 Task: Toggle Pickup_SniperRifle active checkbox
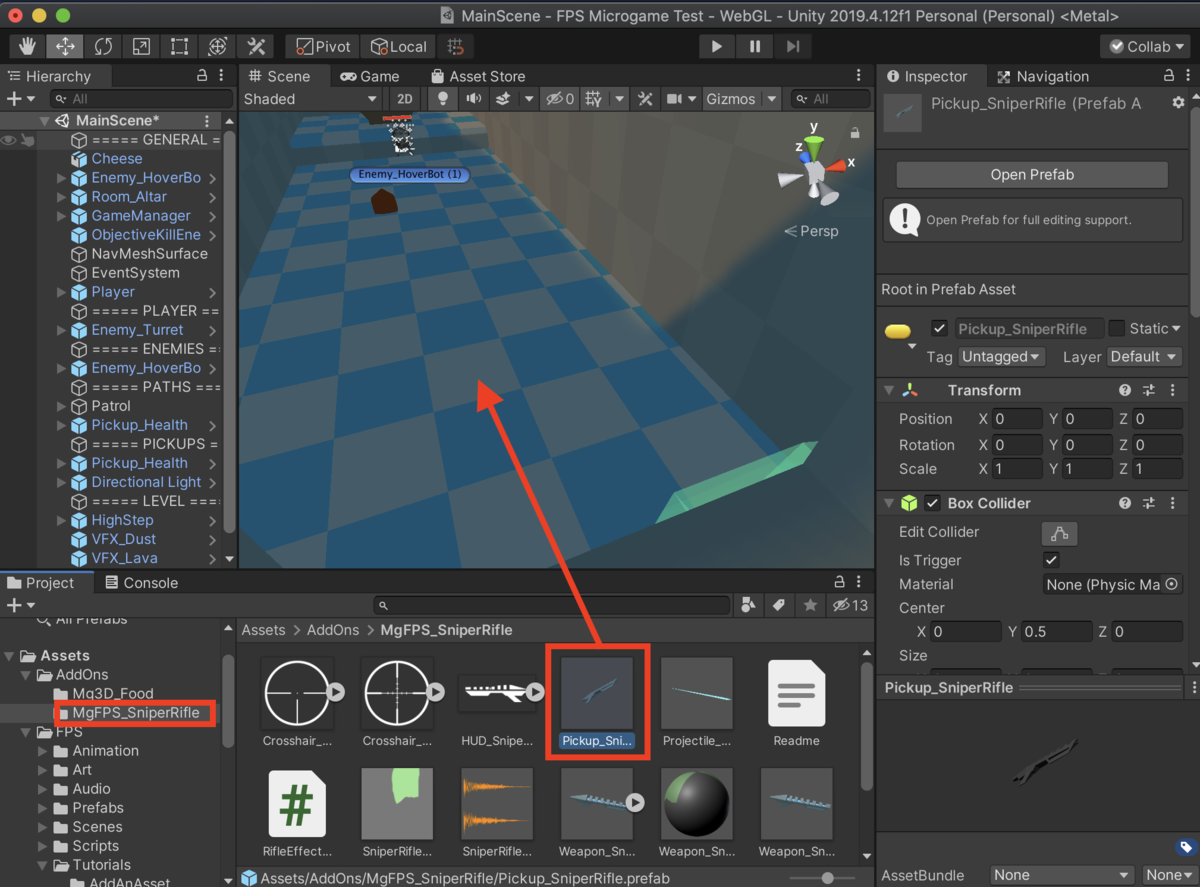[x=939, y=328]
